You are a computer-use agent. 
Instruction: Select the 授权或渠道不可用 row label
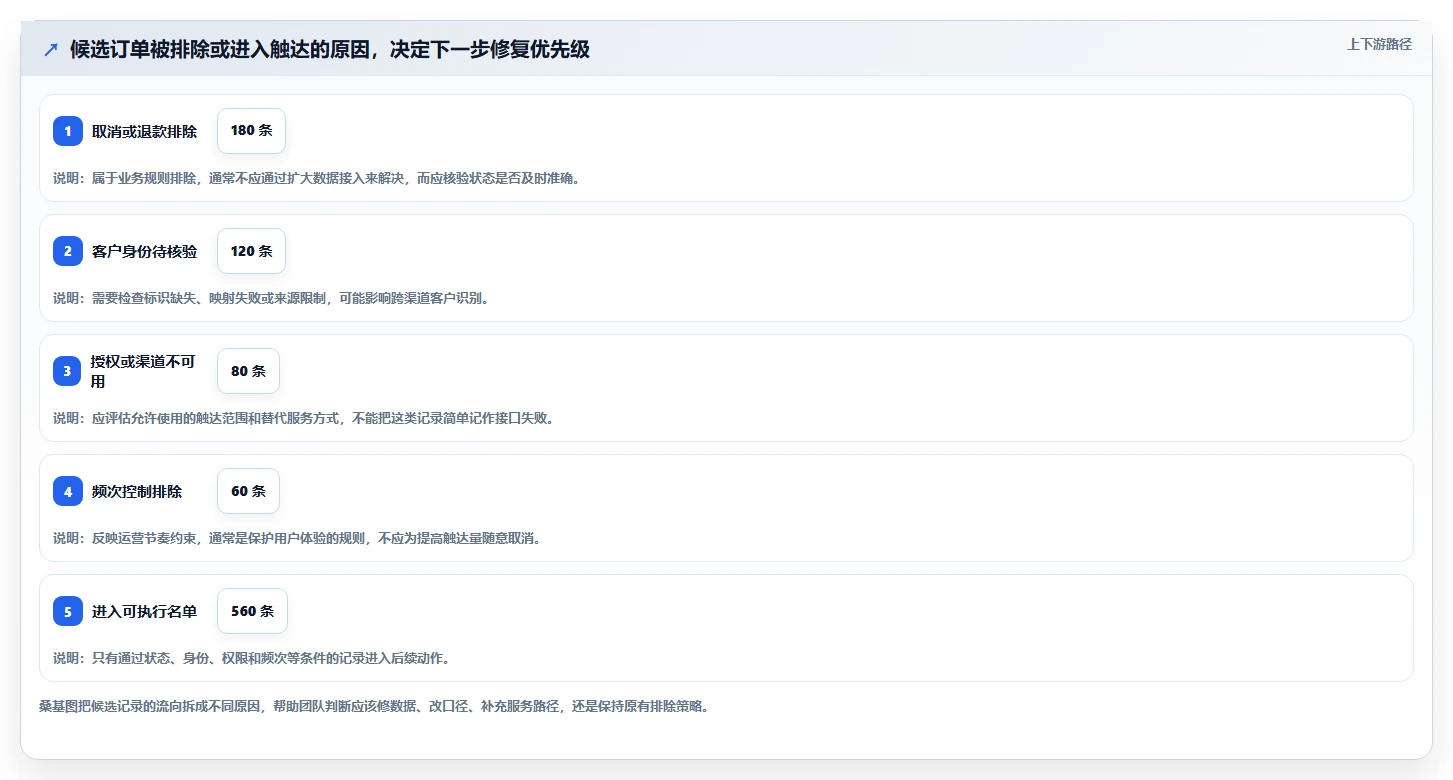[x=144, y=371]
